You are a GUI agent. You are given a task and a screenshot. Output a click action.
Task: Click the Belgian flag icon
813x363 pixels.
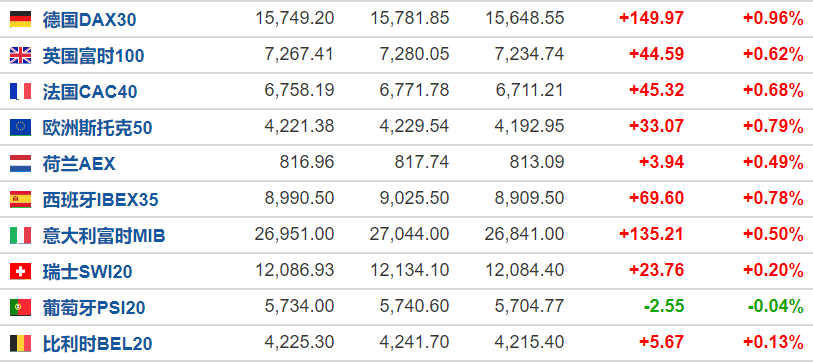pyautogui.click(x=20, y=343)
